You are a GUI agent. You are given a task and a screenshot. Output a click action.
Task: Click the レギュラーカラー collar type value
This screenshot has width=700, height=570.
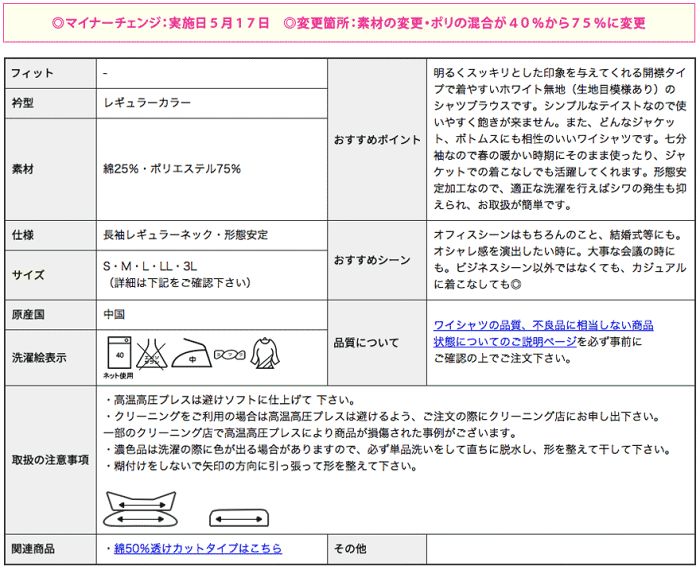pos(147,103)
